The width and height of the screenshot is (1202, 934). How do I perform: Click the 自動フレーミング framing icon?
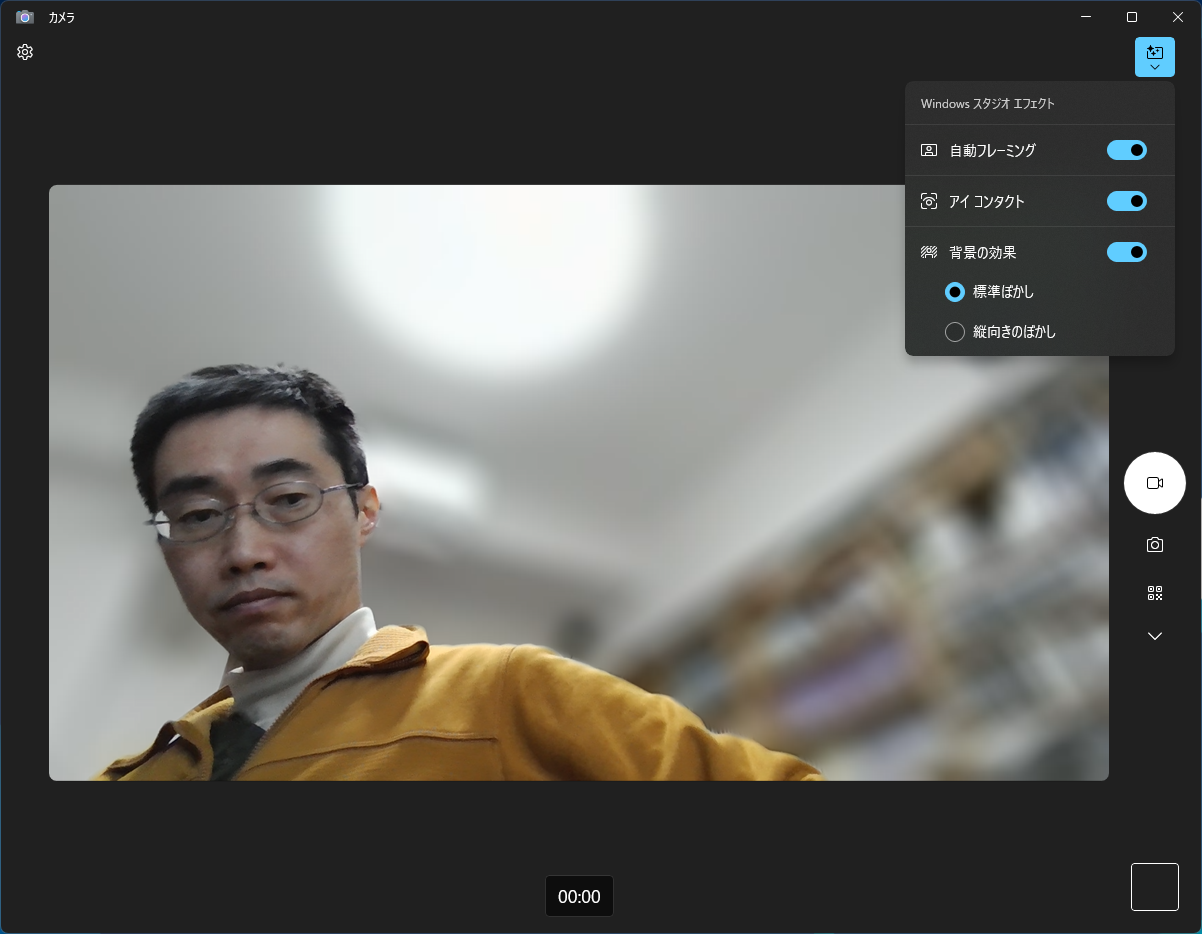coord(928,150)
